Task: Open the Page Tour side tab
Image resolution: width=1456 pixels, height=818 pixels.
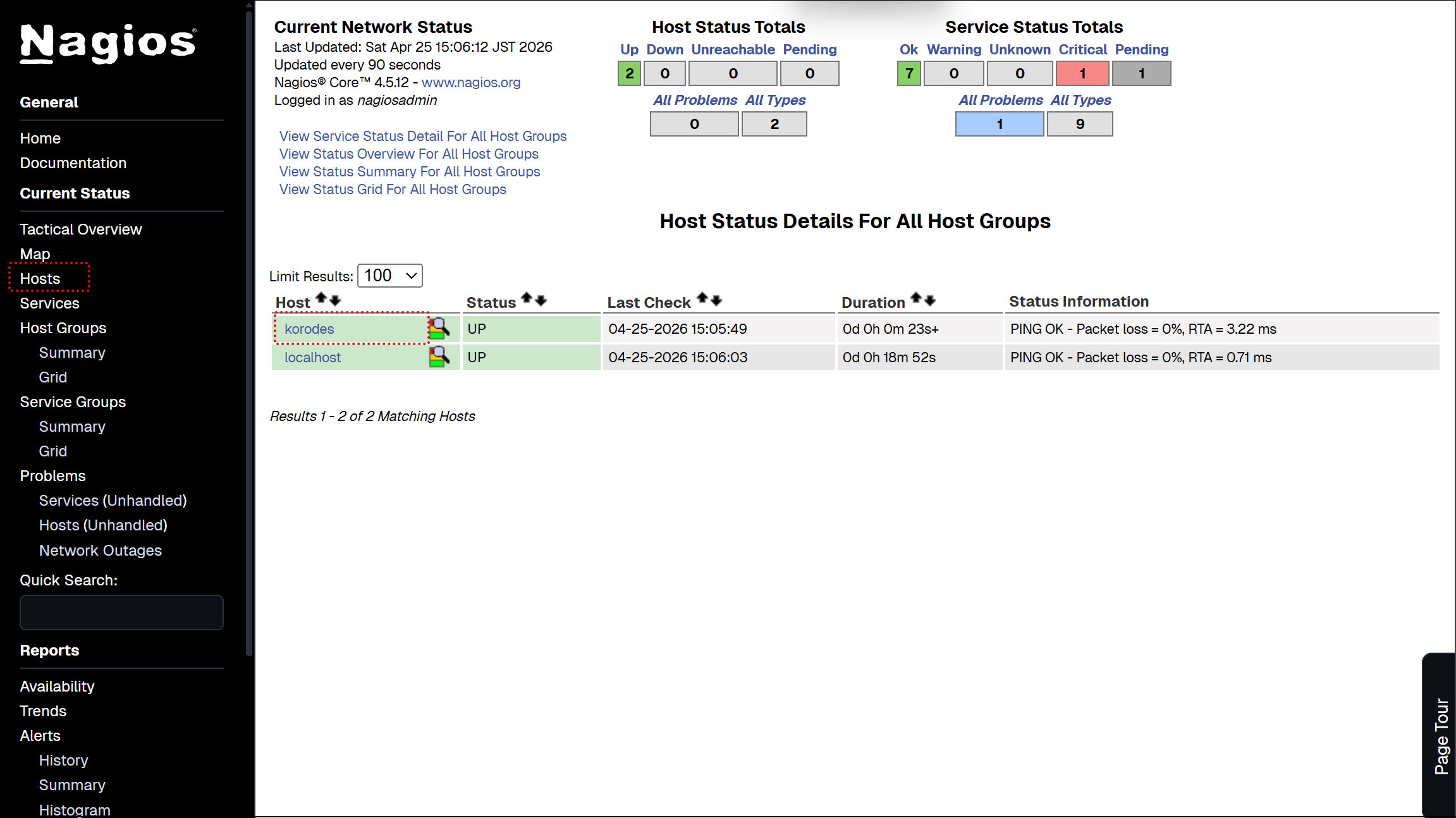Action: (x=1441, y=735)
